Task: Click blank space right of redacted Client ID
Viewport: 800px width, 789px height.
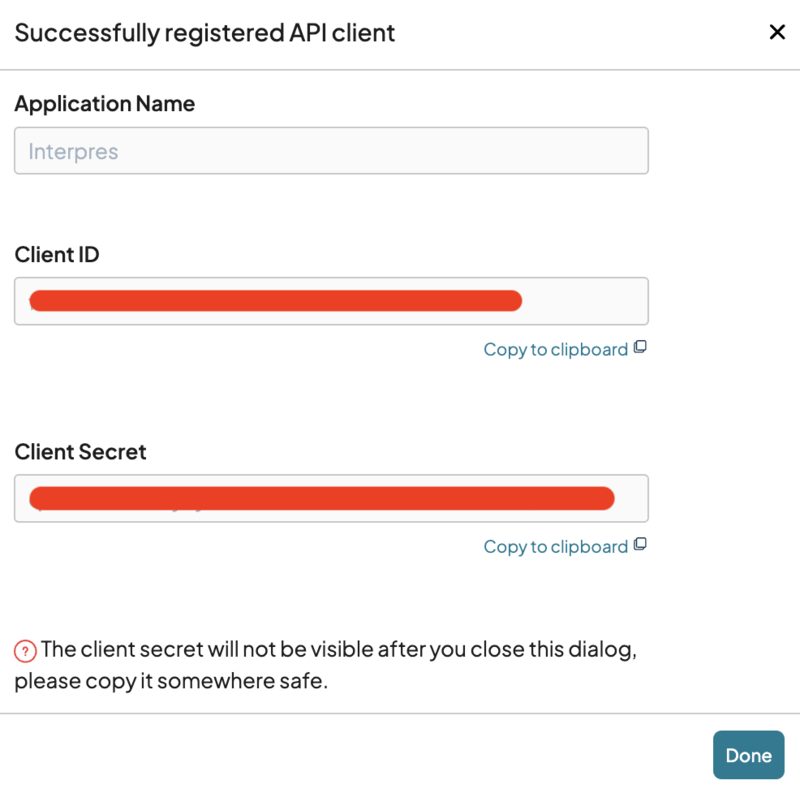Action: (585, 301)
